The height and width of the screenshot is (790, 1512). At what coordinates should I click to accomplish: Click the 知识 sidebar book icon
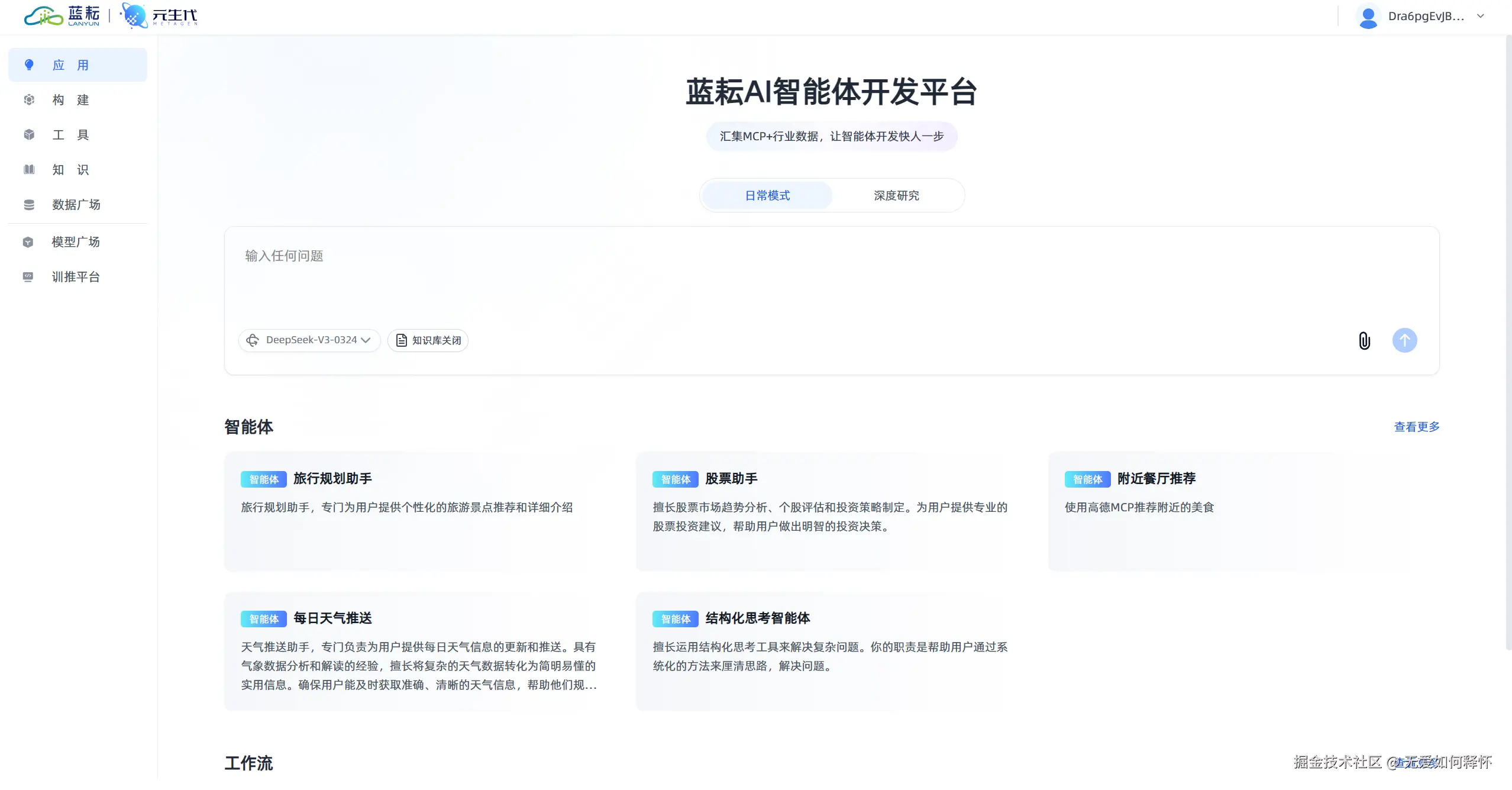coord(29,170)
